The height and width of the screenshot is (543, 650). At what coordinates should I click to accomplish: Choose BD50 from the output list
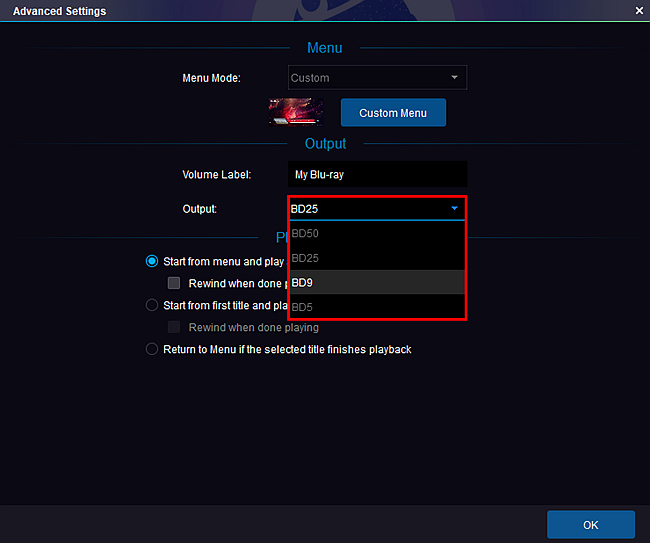(x=377, y=233)
